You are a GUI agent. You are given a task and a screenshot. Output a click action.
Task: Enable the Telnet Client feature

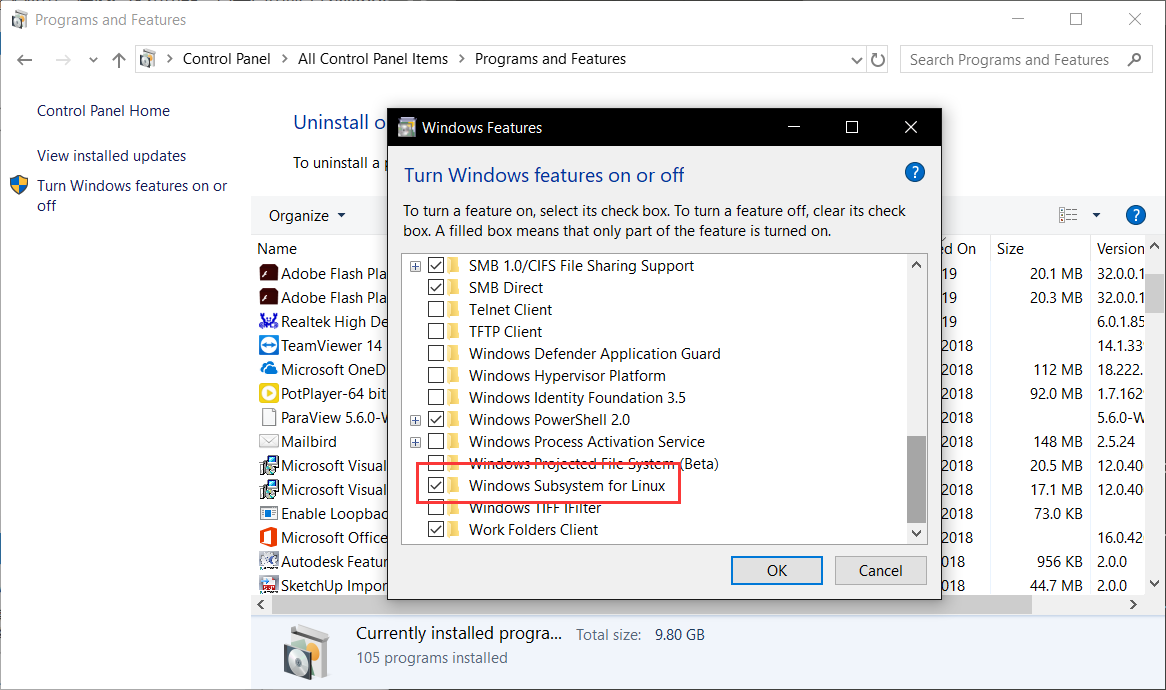coord(436,309)
